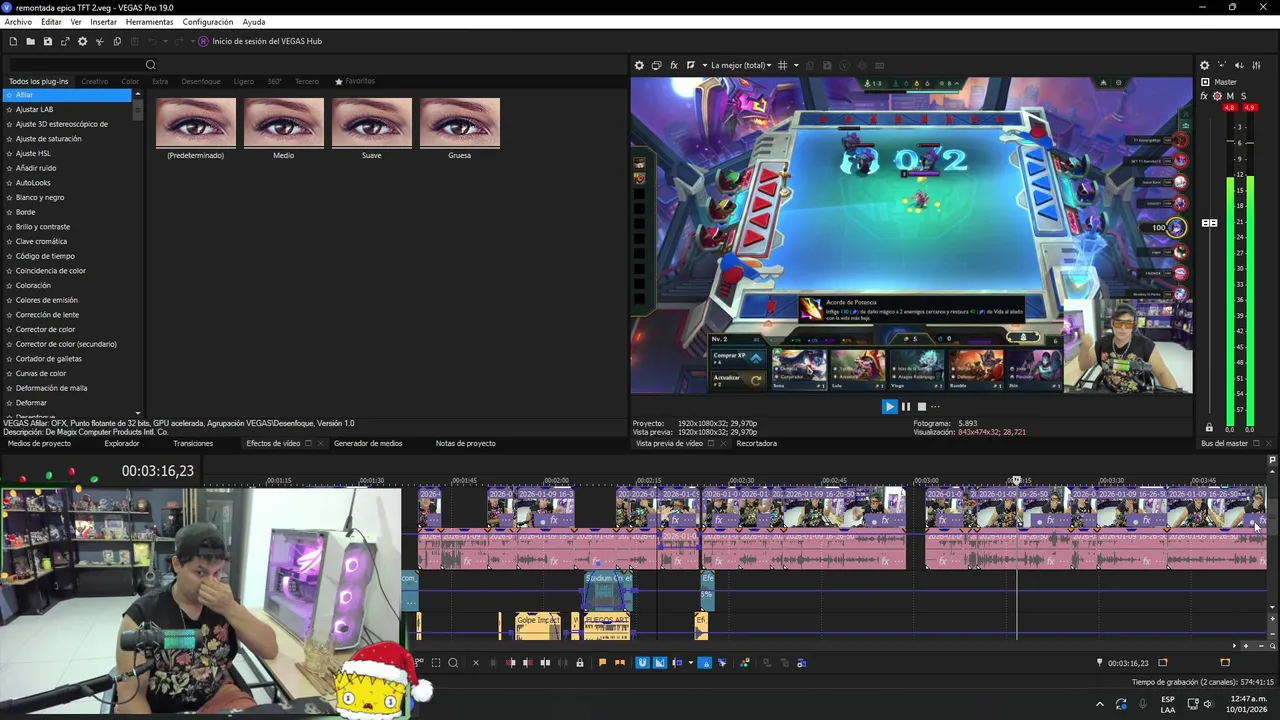Open the redo history dropdown arrow

tap(192, 41)
